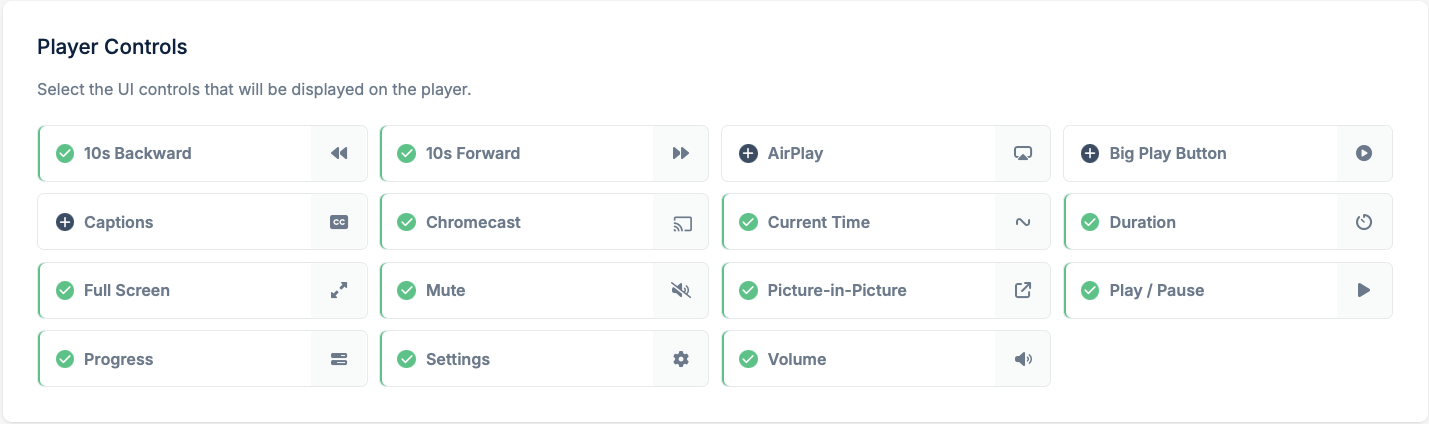This screenshot has height=424, width=1429.
Task: Click the Current Time tilde icon
Action: 1023,222
